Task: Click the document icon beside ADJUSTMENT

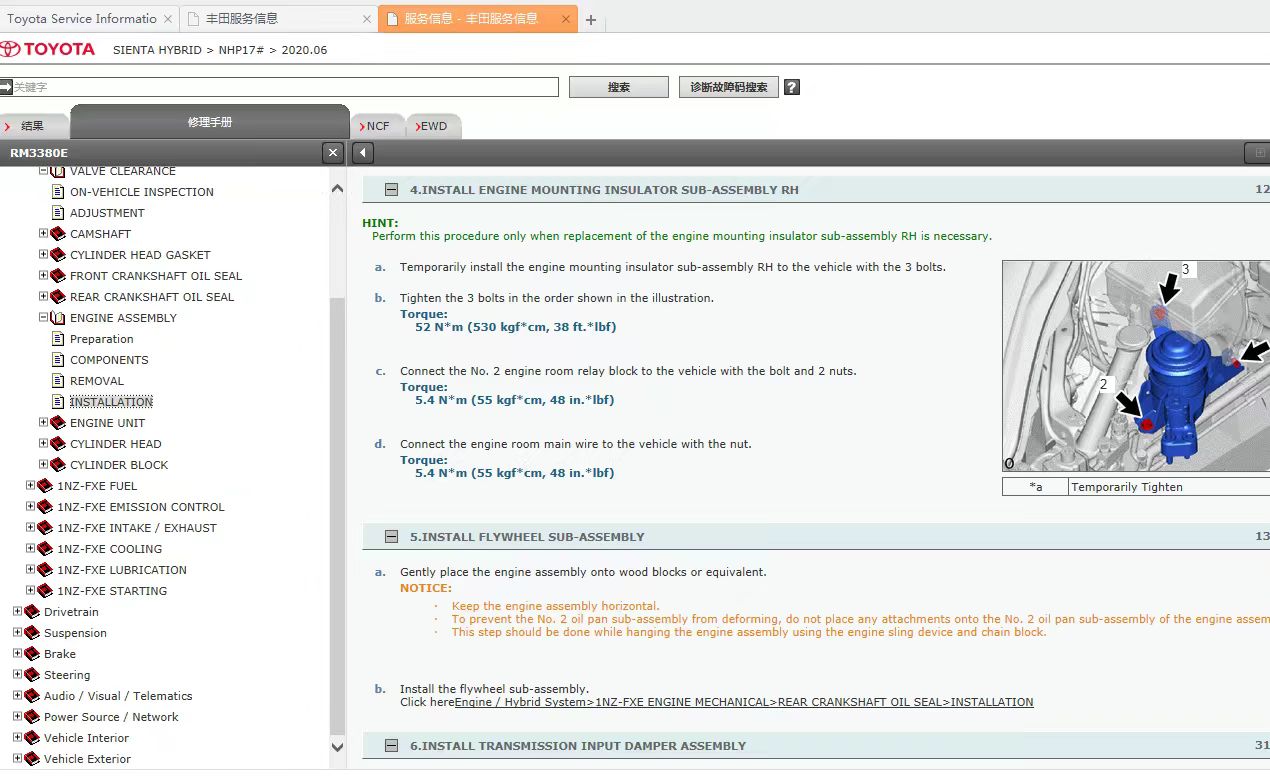Action: point(58,213)
